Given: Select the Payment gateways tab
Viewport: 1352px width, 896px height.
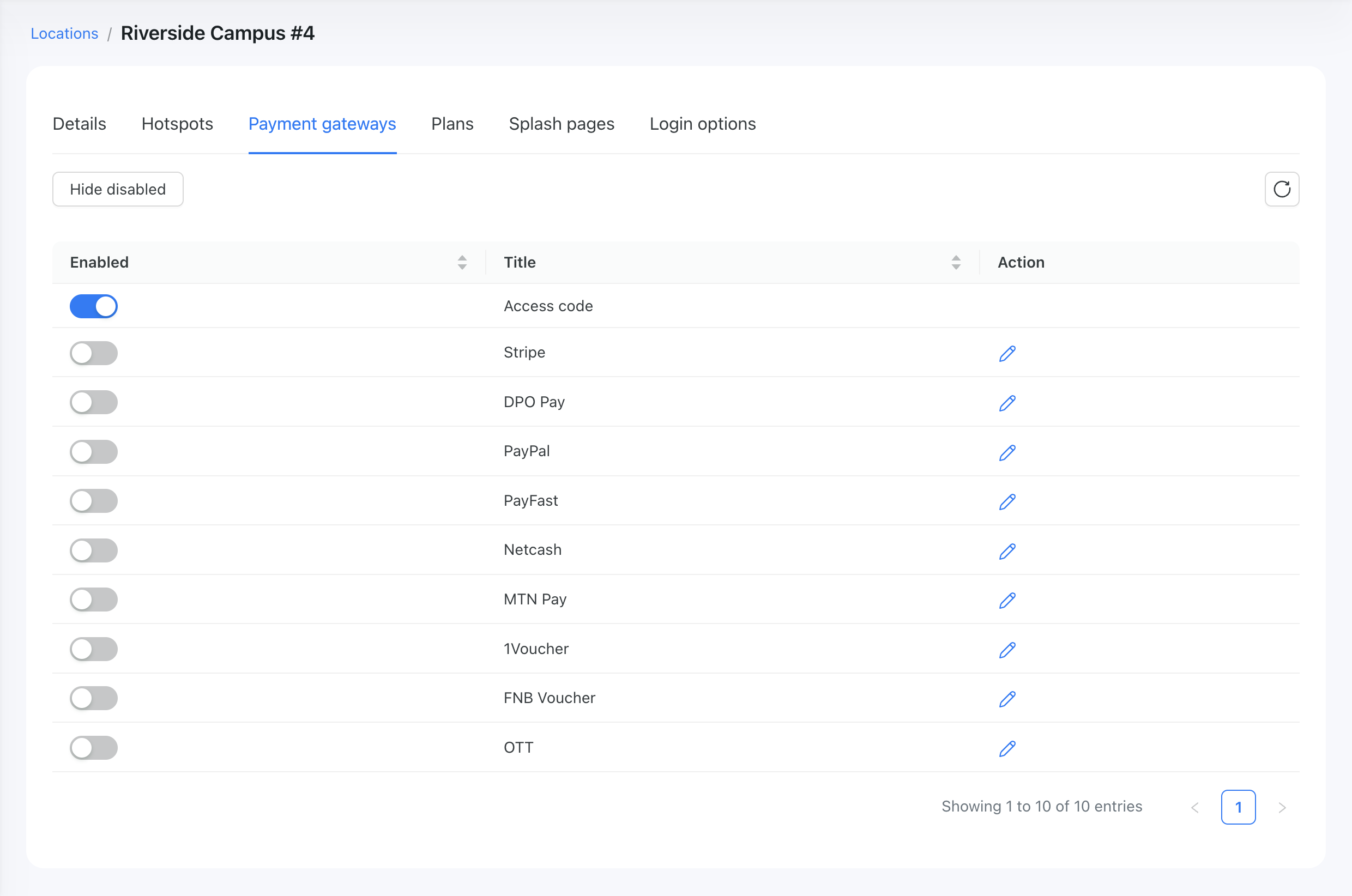Looking at the screenshot, I should tap(322, 124).
